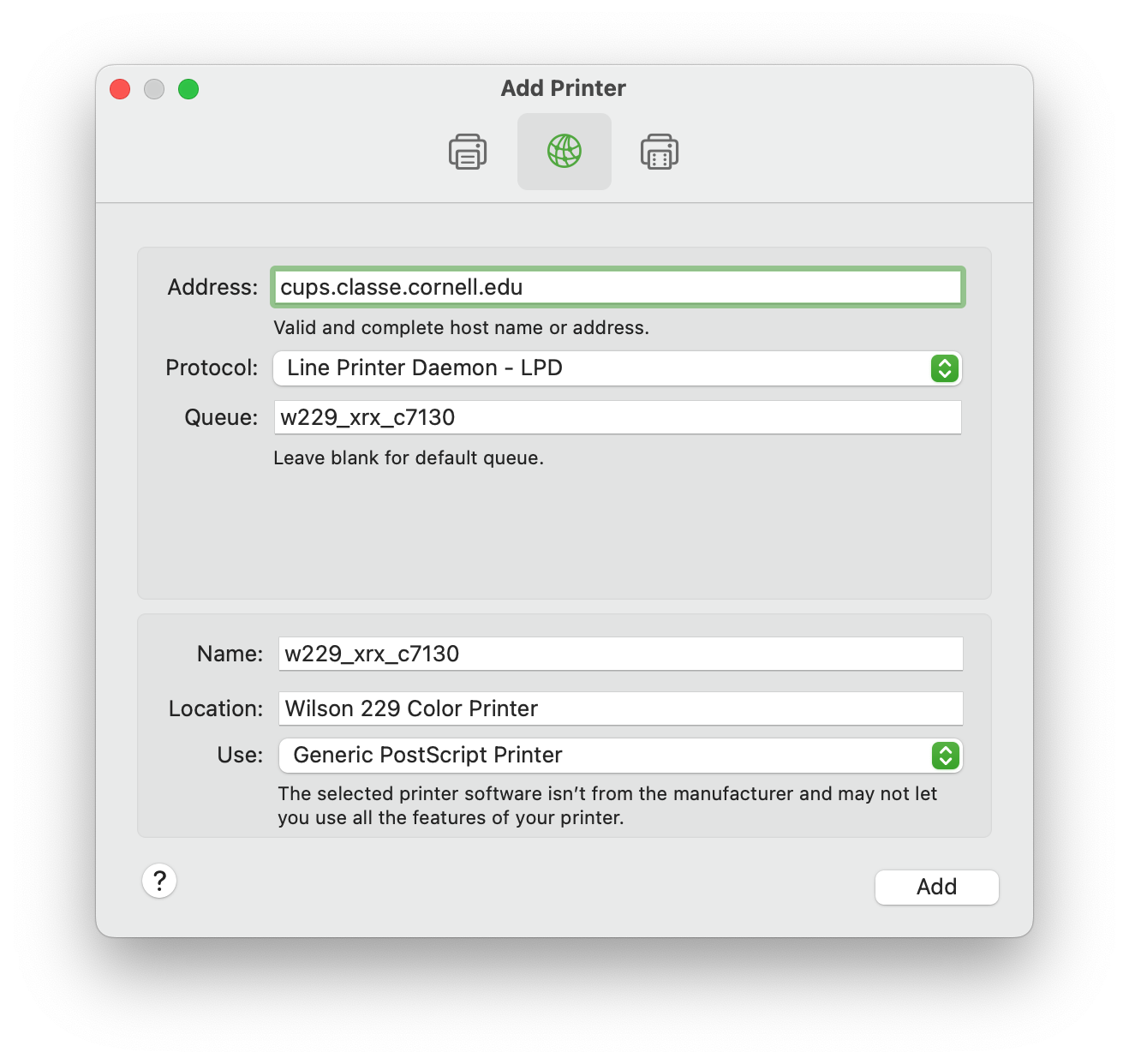The image size is (1129, 1064).
Task: Click "Valid and complete host name or address."
Action: [461, 327]
